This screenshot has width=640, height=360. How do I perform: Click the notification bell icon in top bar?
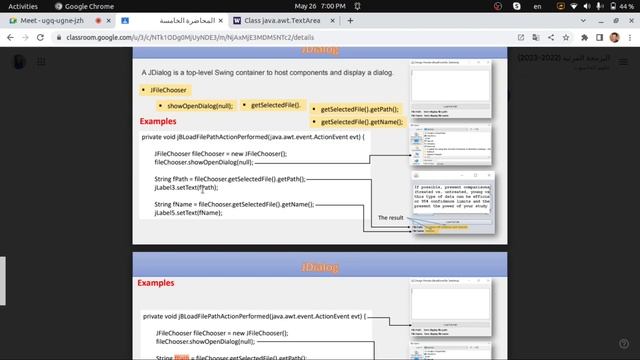click(x=358, y=6)
